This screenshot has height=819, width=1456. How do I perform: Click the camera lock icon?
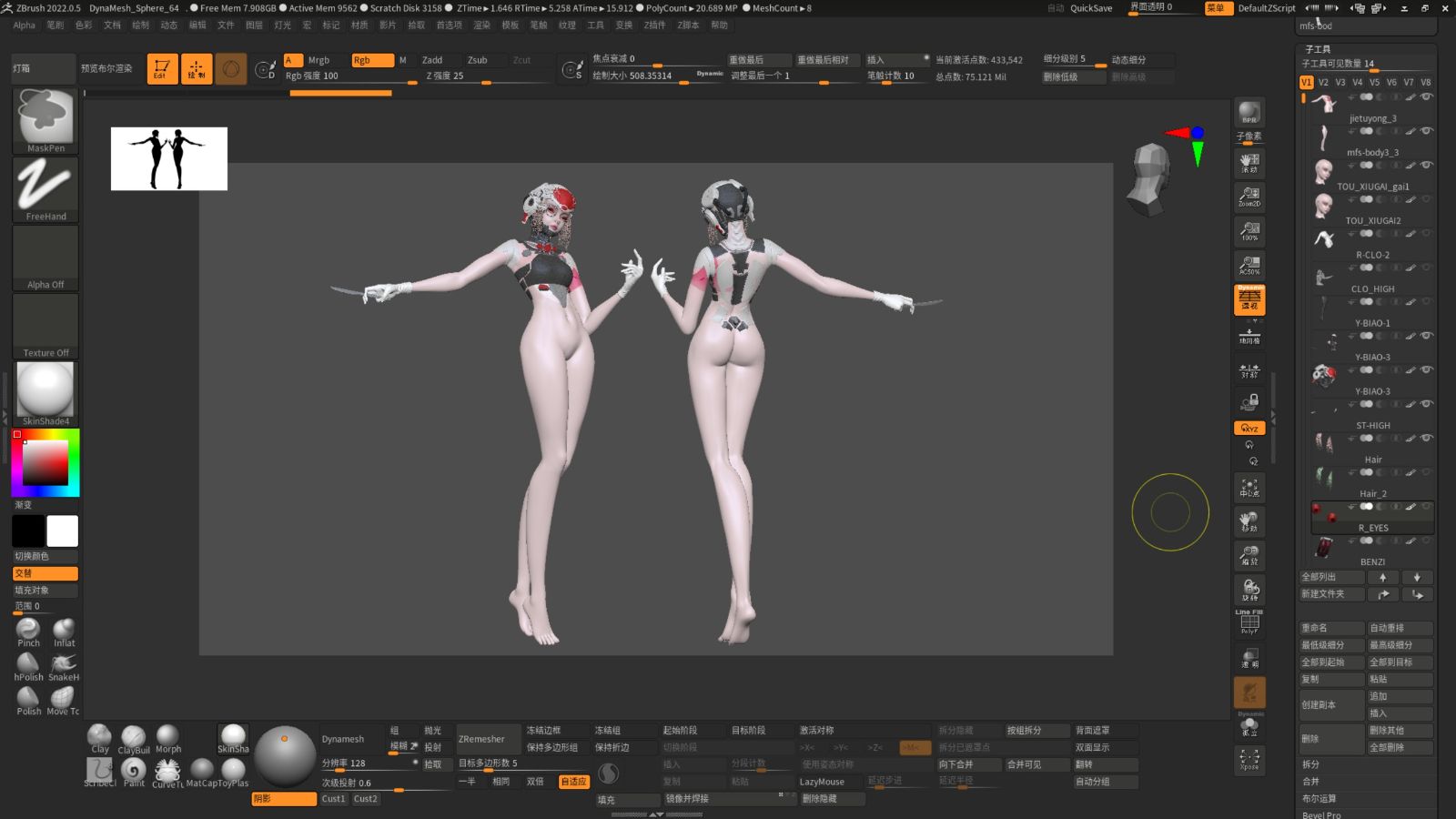tap(1249, 401)
